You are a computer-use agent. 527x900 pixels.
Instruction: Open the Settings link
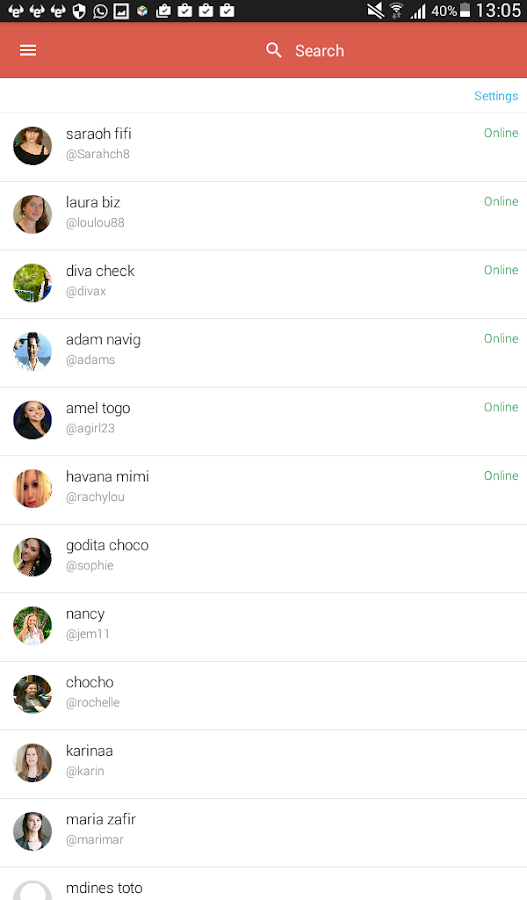(496, 96)
